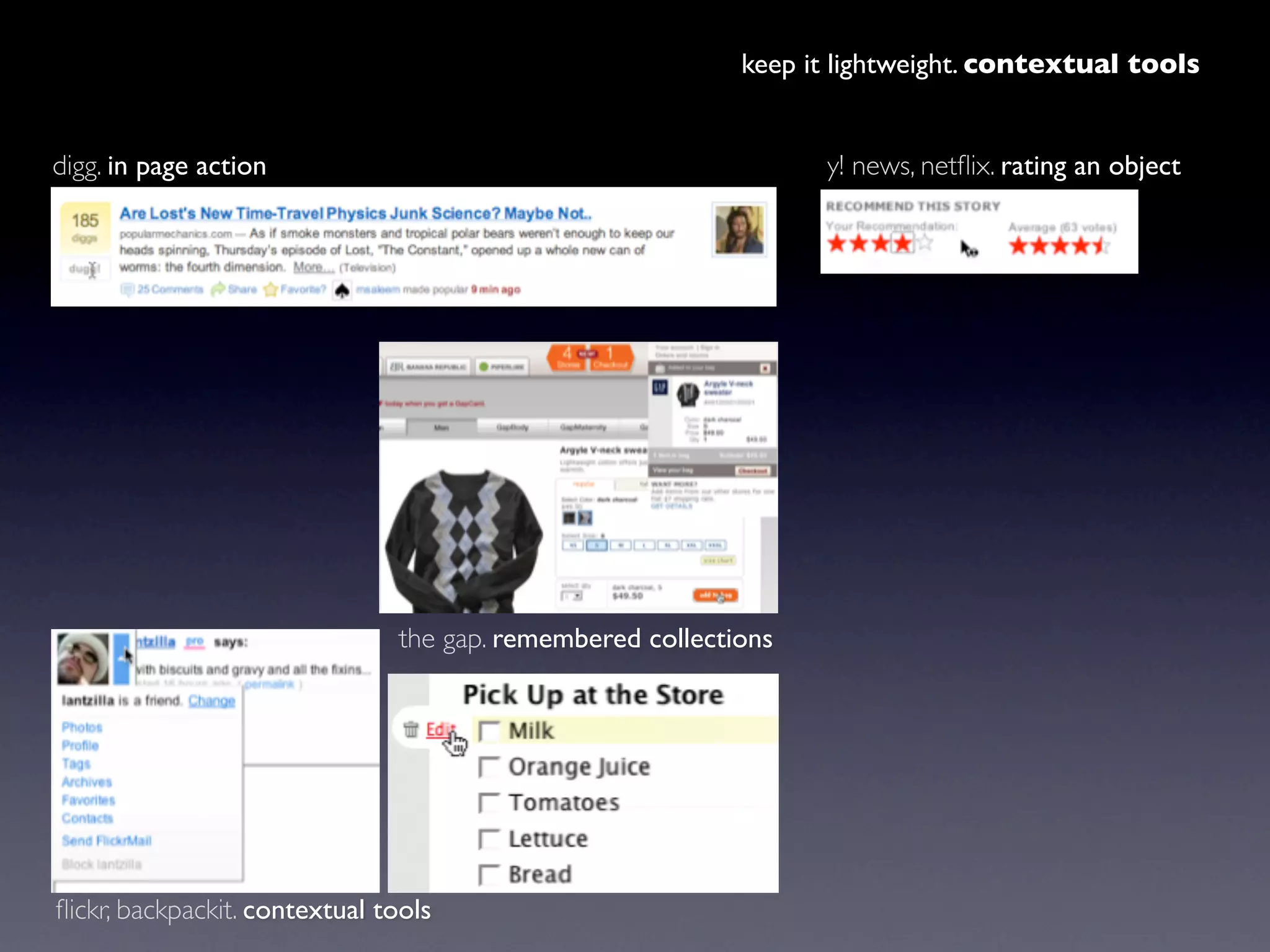The height and width of the screenshot is (952, 1270).
Task: Click the sweater thumbnail in bag popup
Action: pyautogui.click(x=687, y=395)
